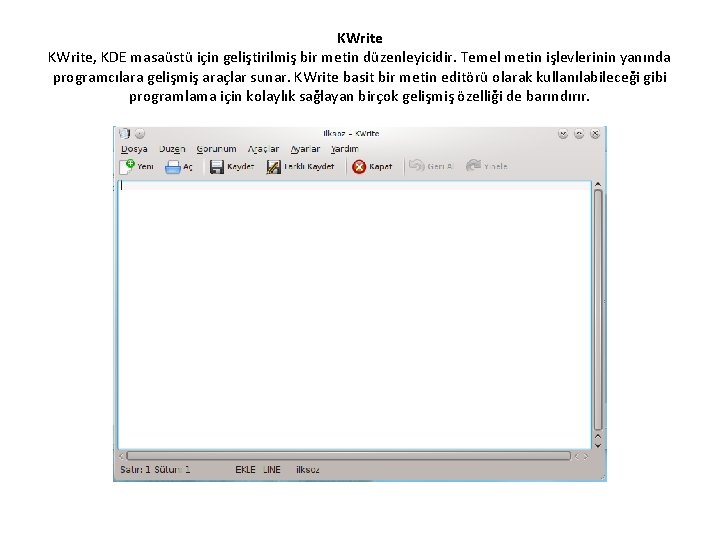Click the ilksoz file name in status bar

point(308,470)
